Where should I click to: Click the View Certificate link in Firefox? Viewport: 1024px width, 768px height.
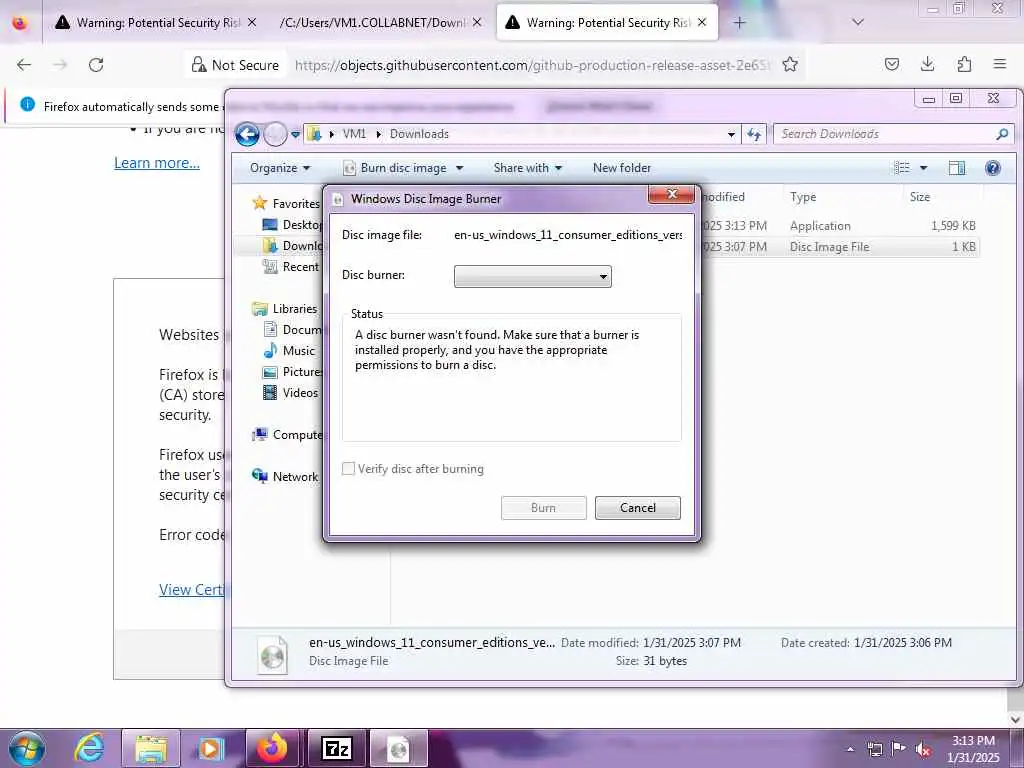coord(191,590)
